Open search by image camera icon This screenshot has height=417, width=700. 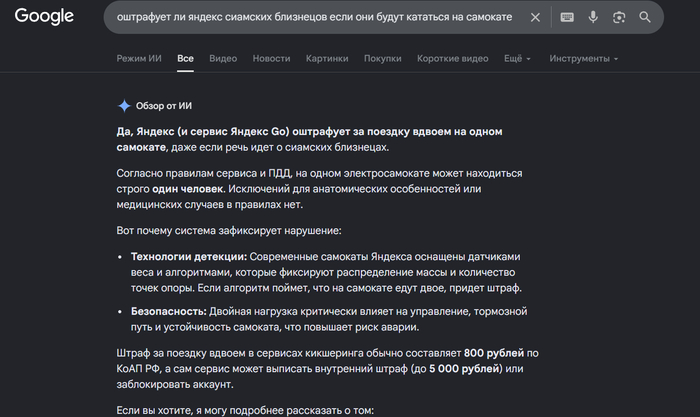(x=619, y=17)
